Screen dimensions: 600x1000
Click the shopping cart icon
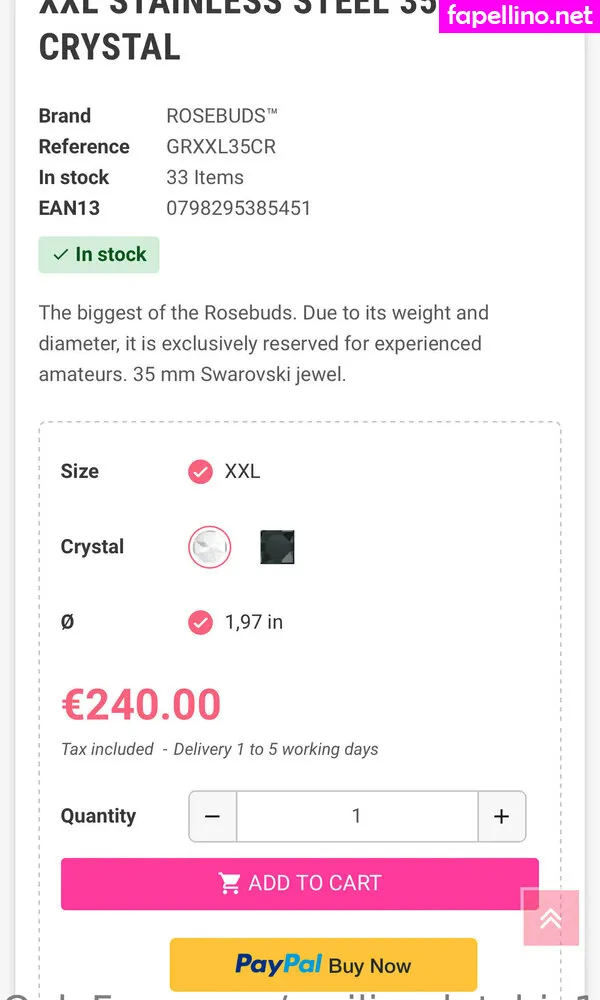230,884
